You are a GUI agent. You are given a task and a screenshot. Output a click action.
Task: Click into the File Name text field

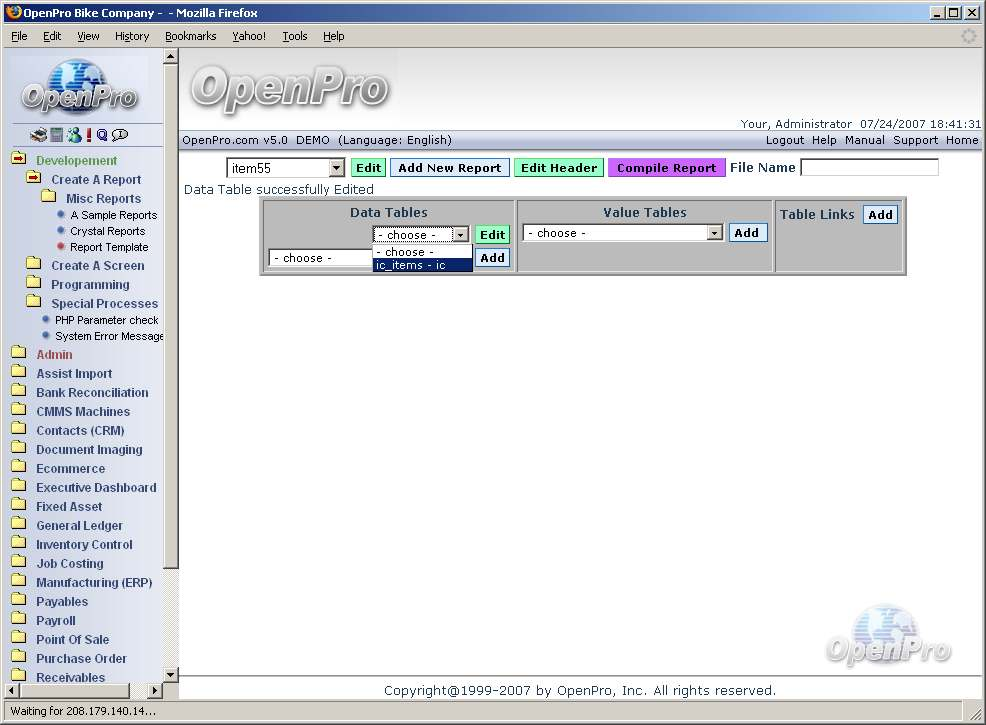pos(869,168)
